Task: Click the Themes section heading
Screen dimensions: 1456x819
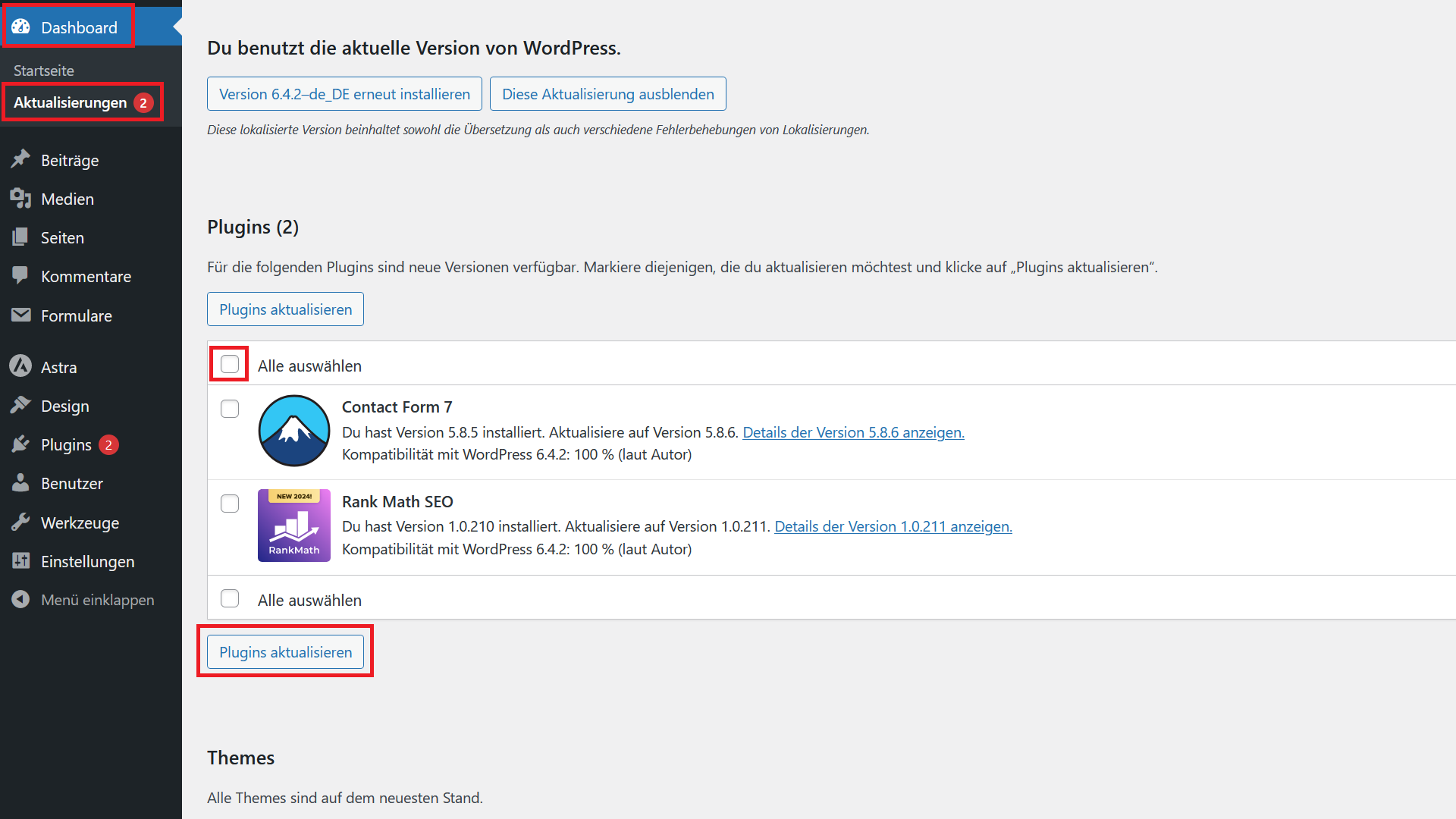Action: pos(240,758)
